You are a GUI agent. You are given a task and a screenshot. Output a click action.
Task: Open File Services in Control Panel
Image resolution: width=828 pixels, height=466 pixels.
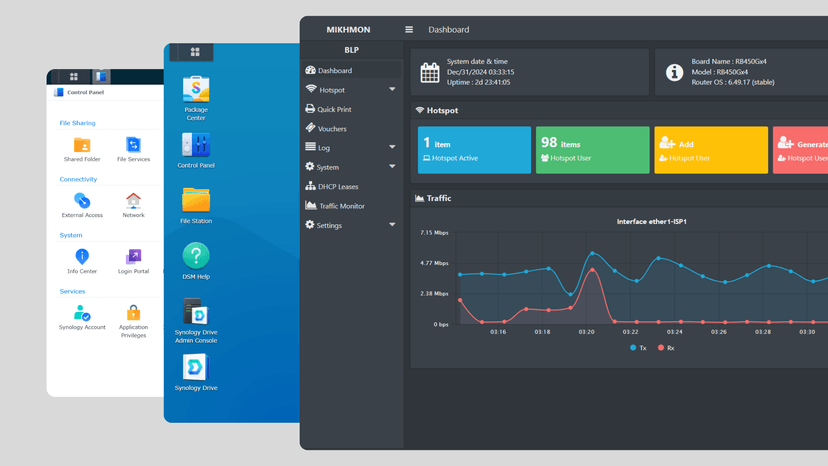click(133, 150)
